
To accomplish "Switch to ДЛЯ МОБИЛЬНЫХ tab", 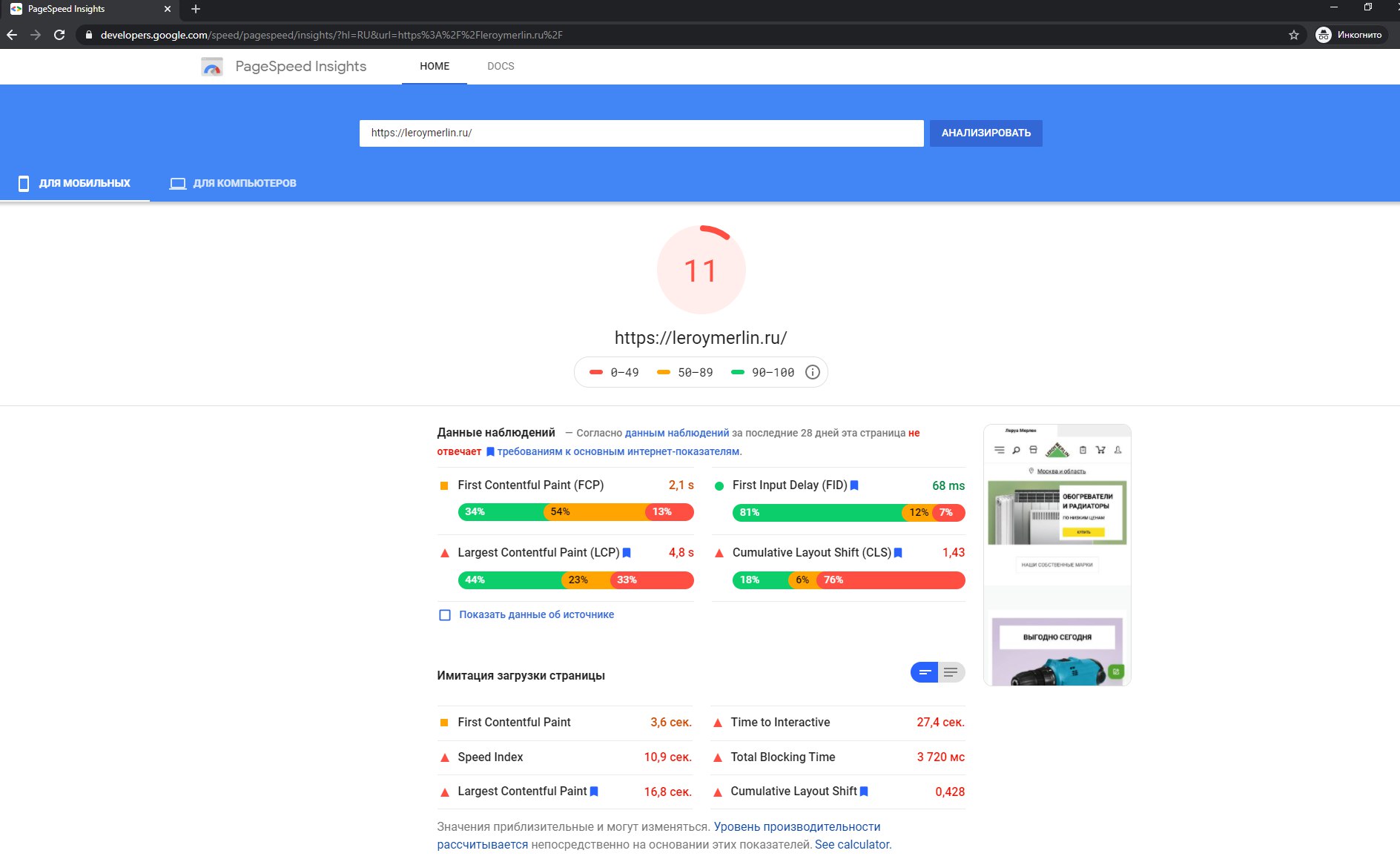I will click(74, 183).
